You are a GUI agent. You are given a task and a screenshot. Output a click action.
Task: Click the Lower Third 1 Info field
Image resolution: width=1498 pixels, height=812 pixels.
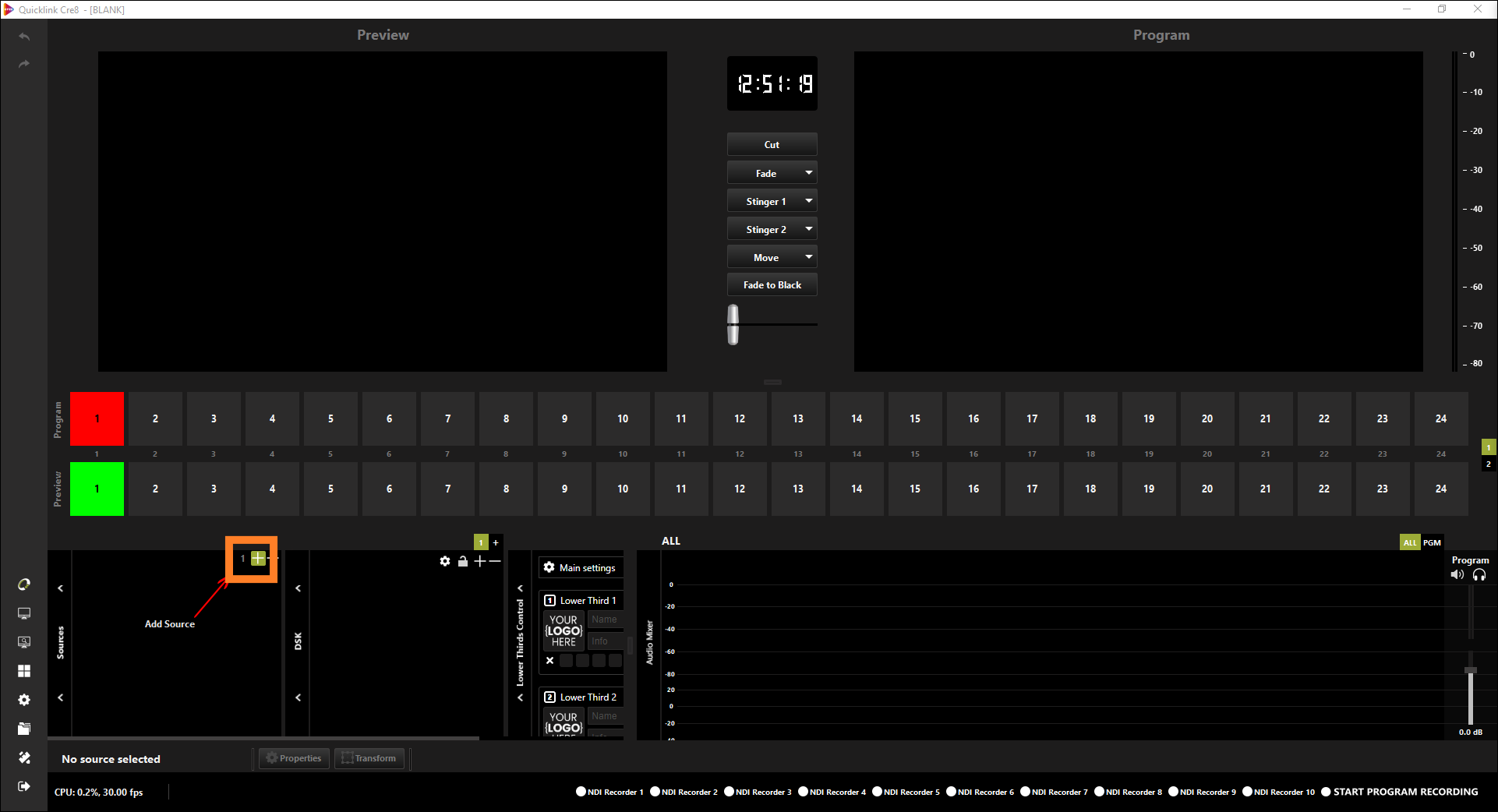tap(606, 641)
